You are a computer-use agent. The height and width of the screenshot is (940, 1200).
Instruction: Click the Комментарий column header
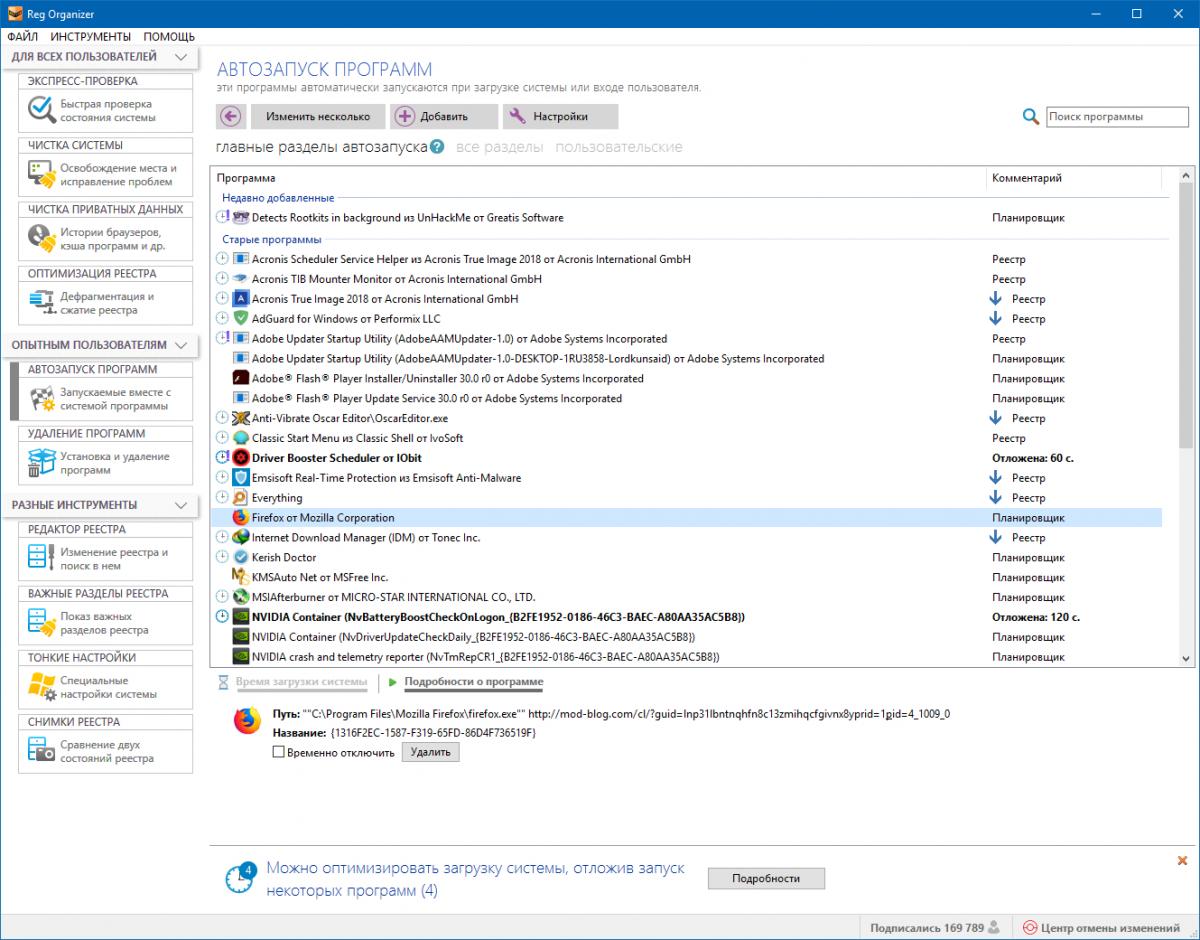(1074, 178)
